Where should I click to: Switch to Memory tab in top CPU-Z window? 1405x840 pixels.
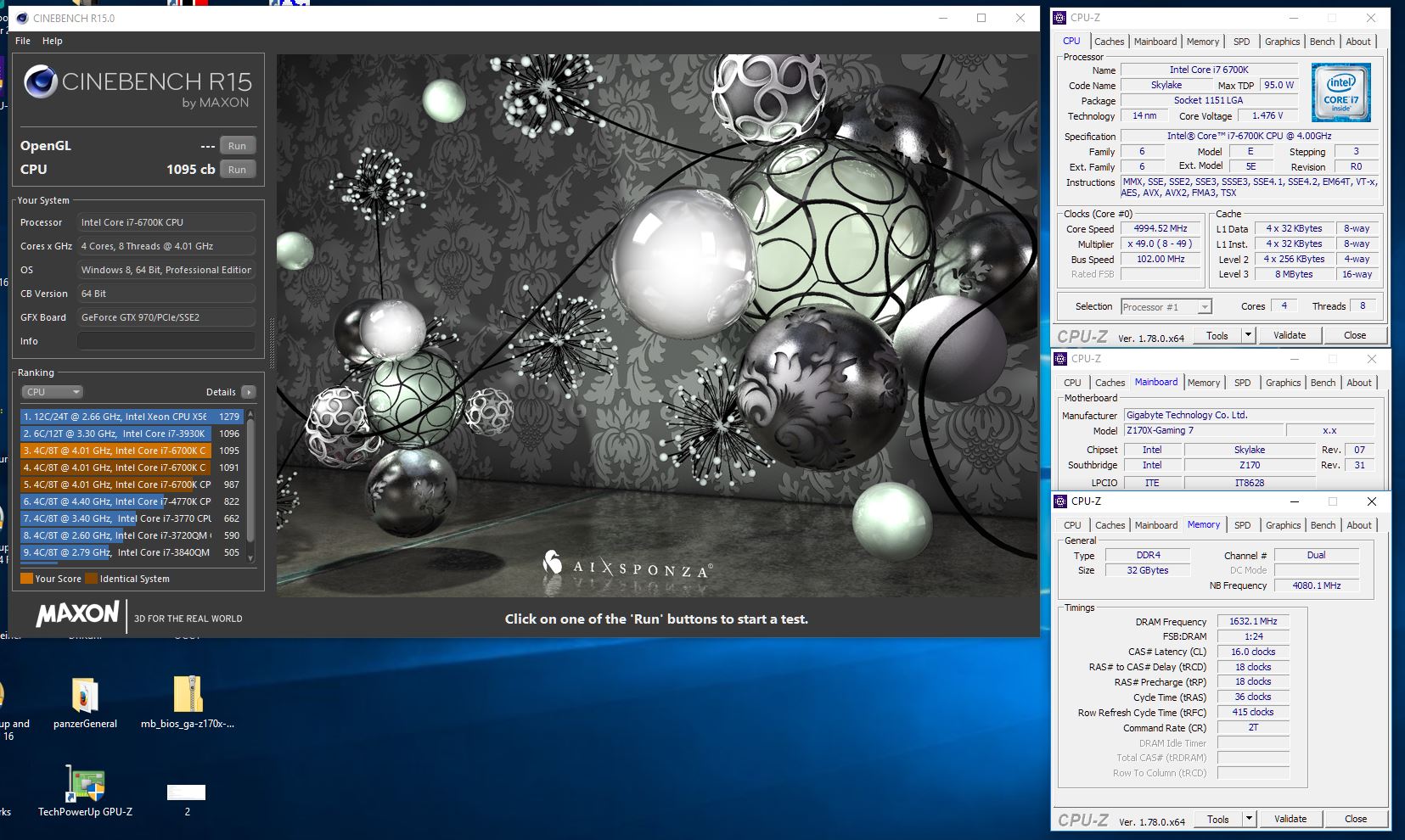pos(1203,42)
